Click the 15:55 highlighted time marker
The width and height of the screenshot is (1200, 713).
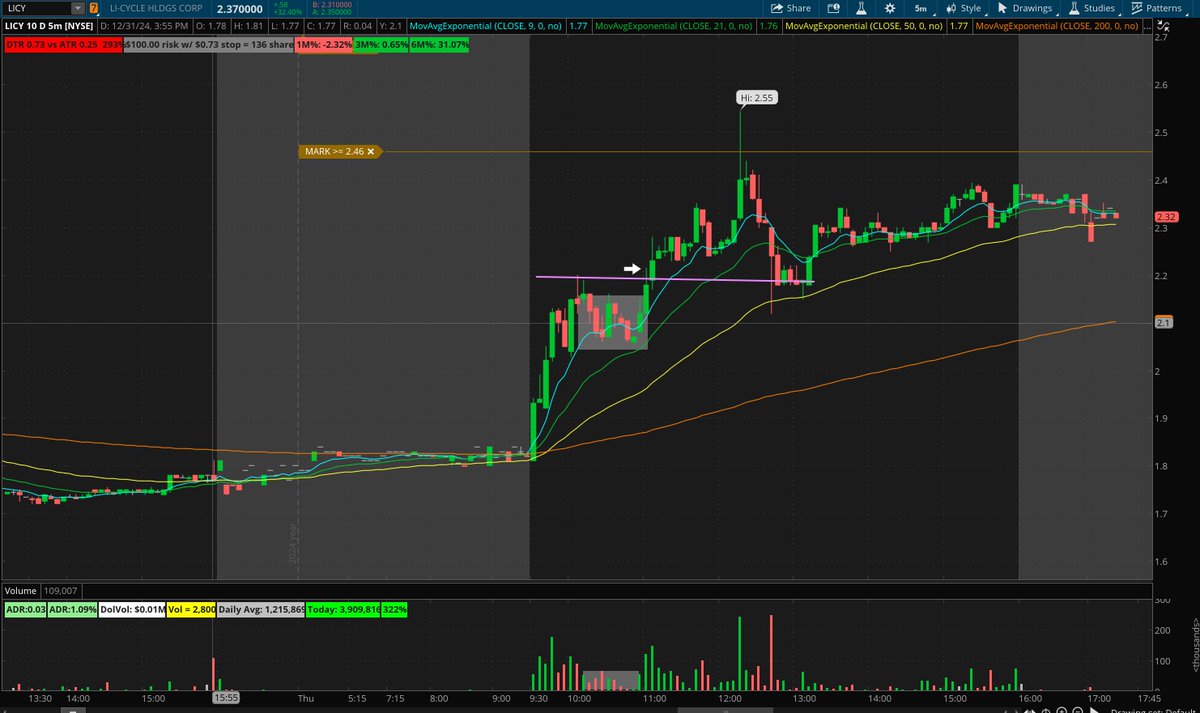click(226, 699)
